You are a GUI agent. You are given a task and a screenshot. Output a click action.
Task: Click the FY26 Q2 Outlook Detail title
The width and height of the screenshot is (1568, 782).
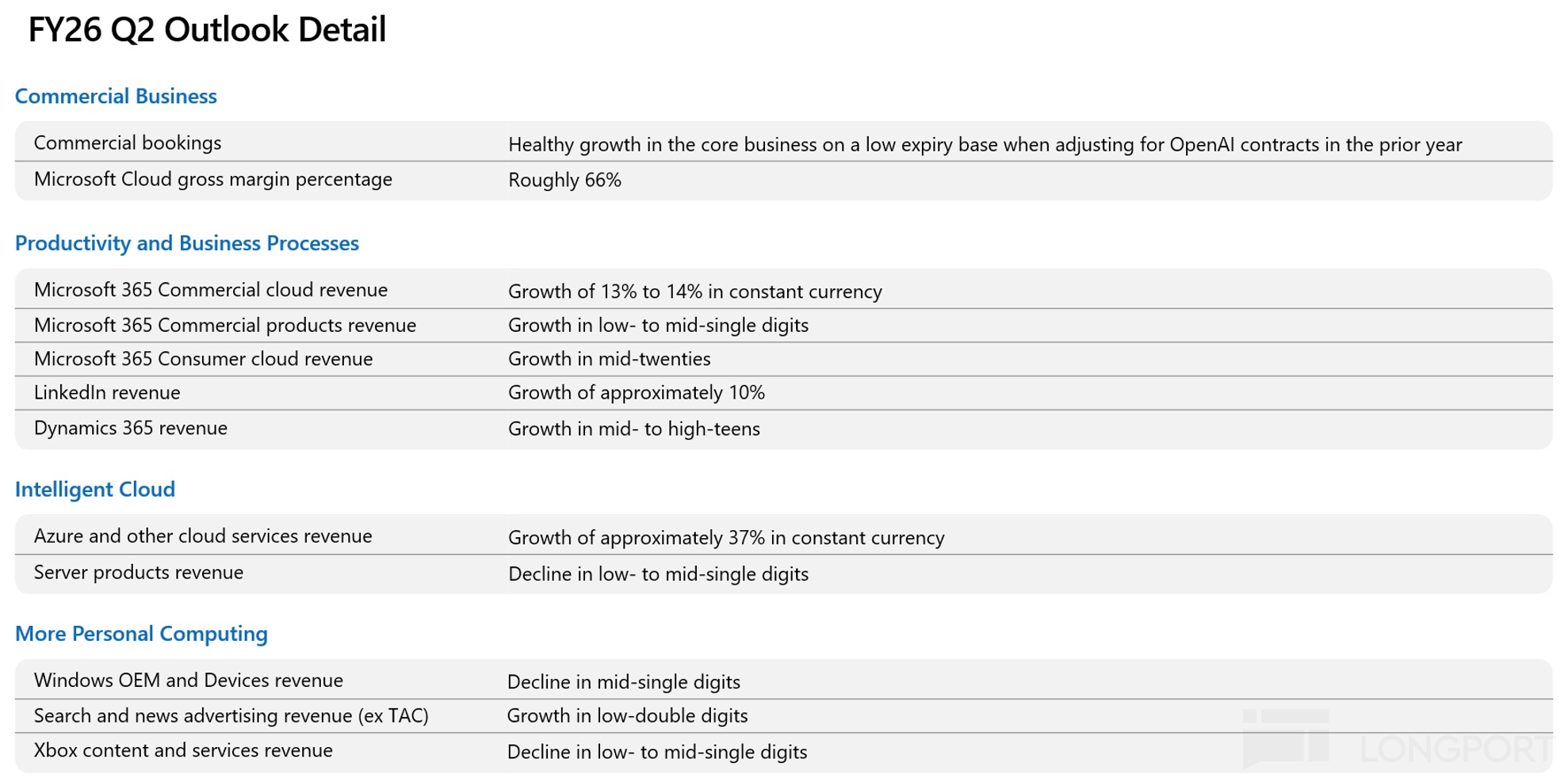pyautogui.click(x=207, y=30)
